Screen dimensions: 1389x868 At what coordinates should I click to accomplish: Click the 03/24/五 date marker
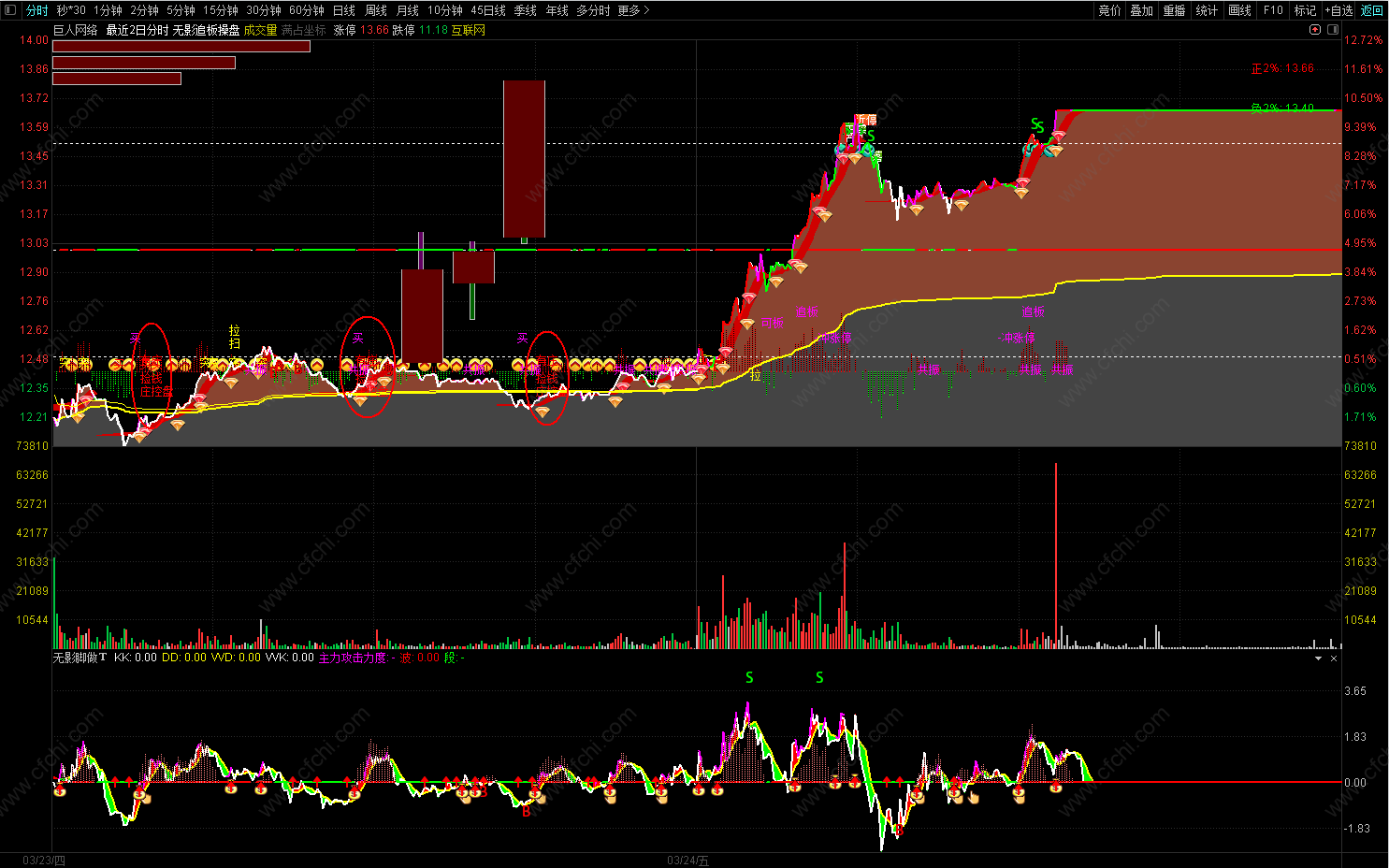pyautogui.click(x=687, y=861)
